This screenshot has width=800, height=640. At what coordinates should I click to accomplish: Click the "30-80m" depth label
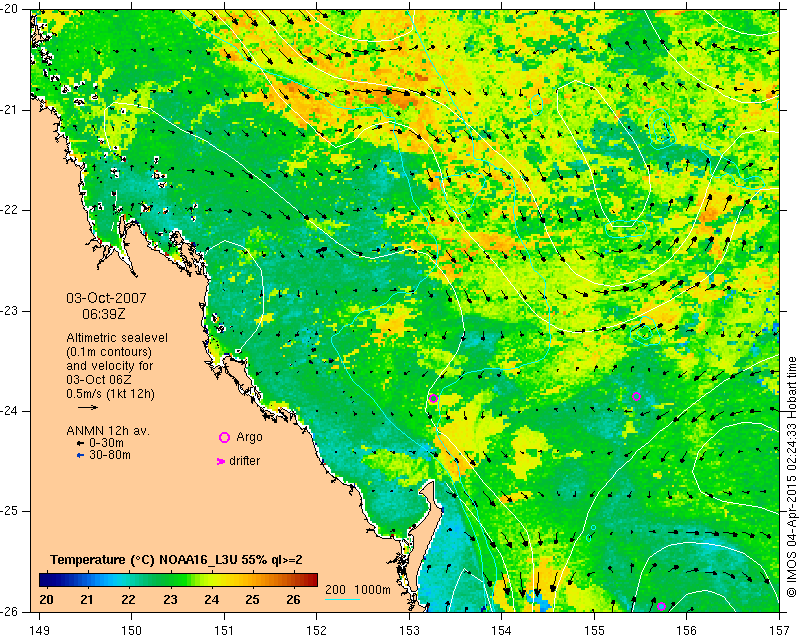click(x=110, y=455)
